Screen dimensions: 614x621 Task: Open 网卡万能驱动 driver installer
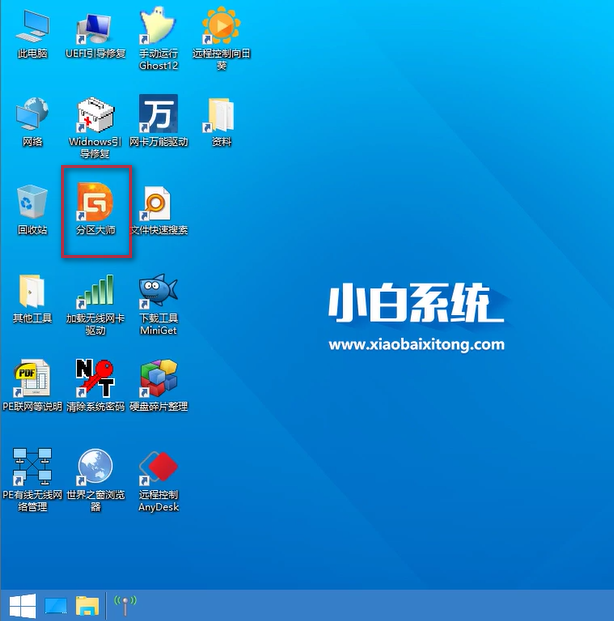tap(157, 115)
